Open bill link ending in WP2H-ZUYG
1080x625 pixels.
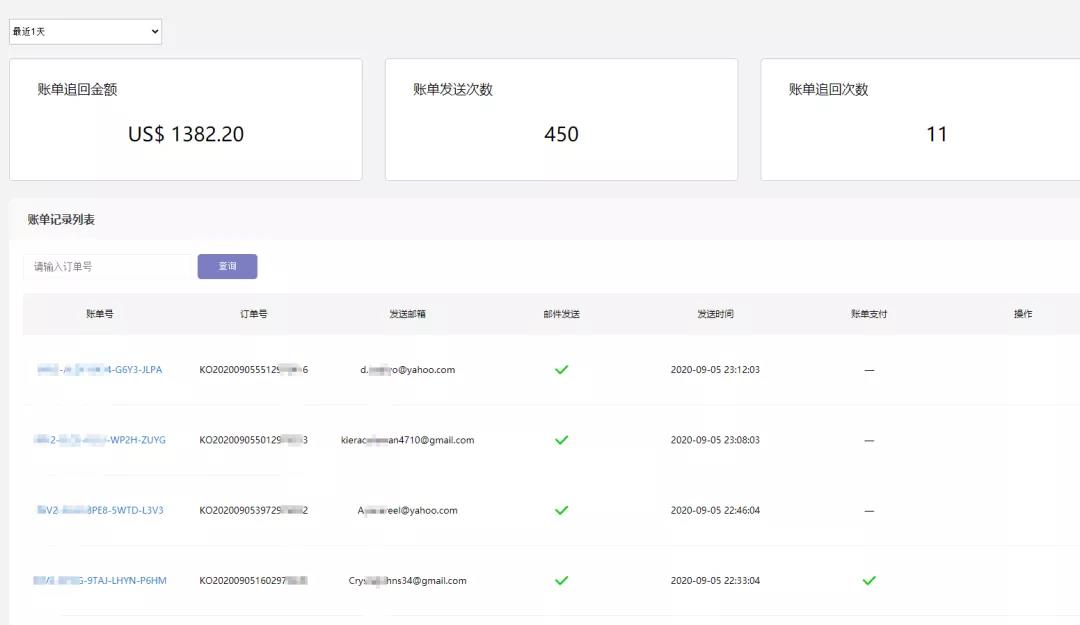click(x=99, y=440)
